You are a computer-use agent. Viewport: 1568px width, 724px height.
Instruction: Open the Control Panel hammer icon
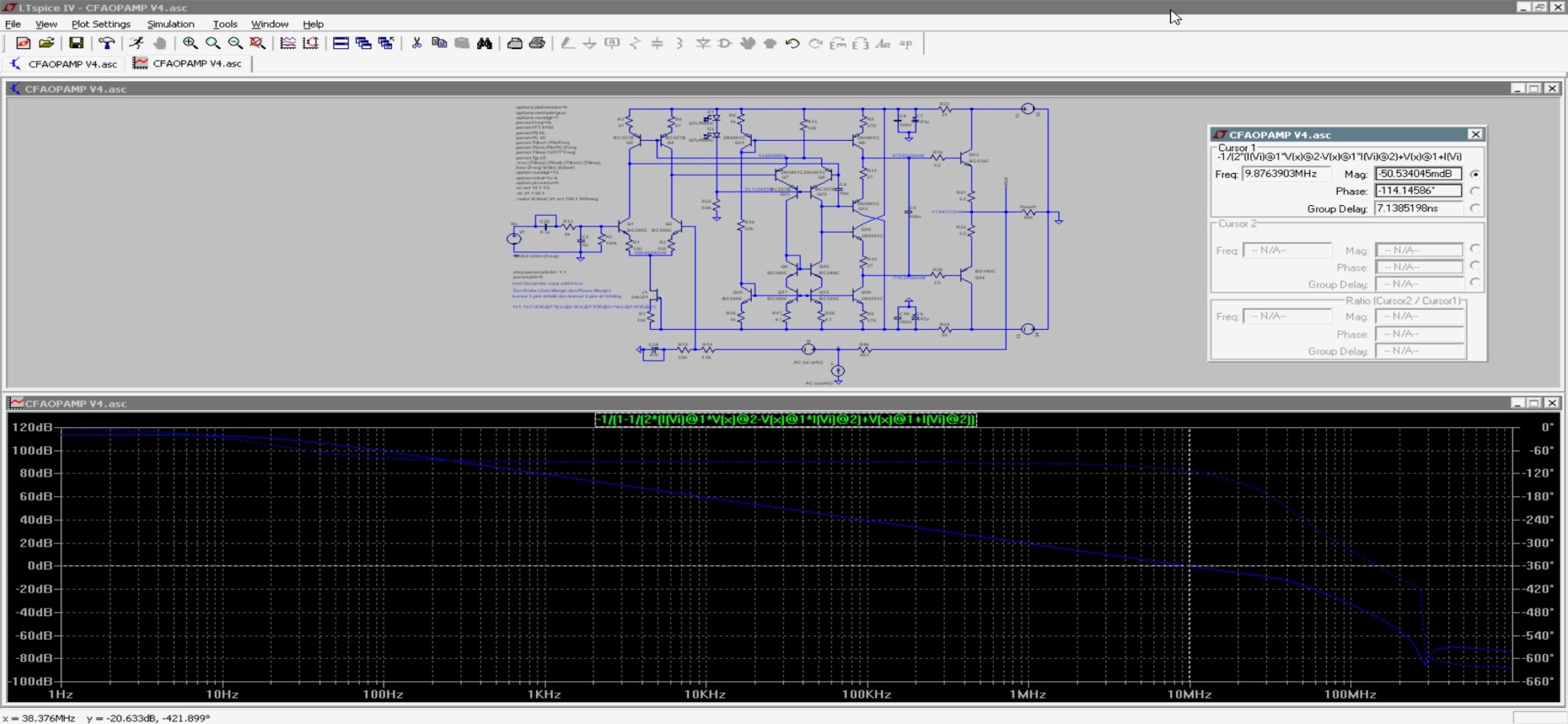[x=106, y=44]
